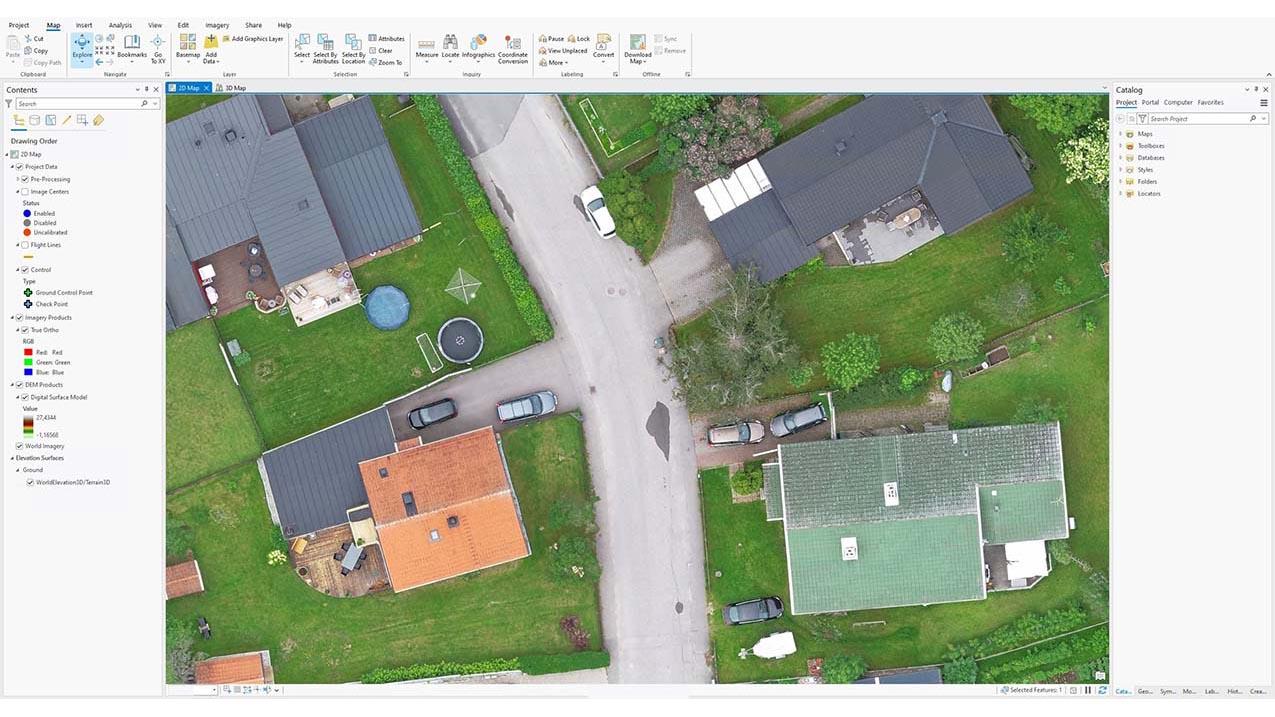Click the Coordinate Conversion tool
This screenshot has width=1275, height=717.
point(513,47)
